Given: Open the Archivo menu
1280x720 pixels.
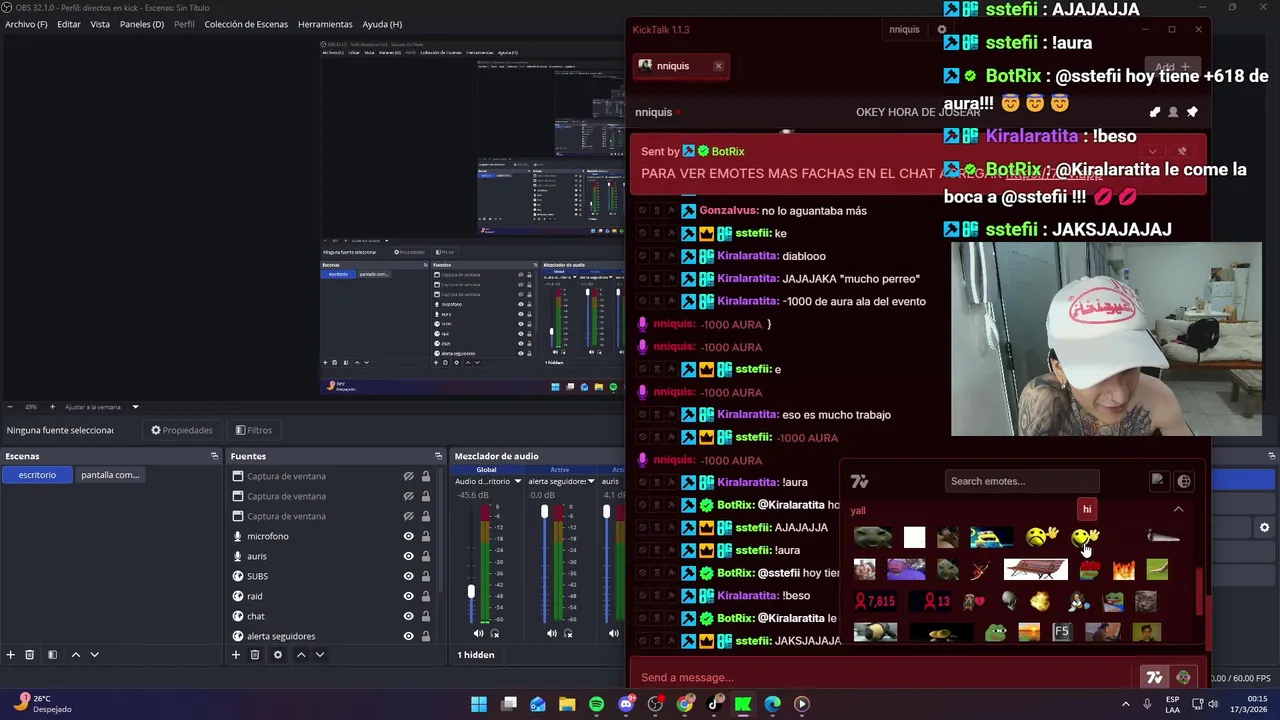Looking at the screenshot, I should [x=26, y=24].
